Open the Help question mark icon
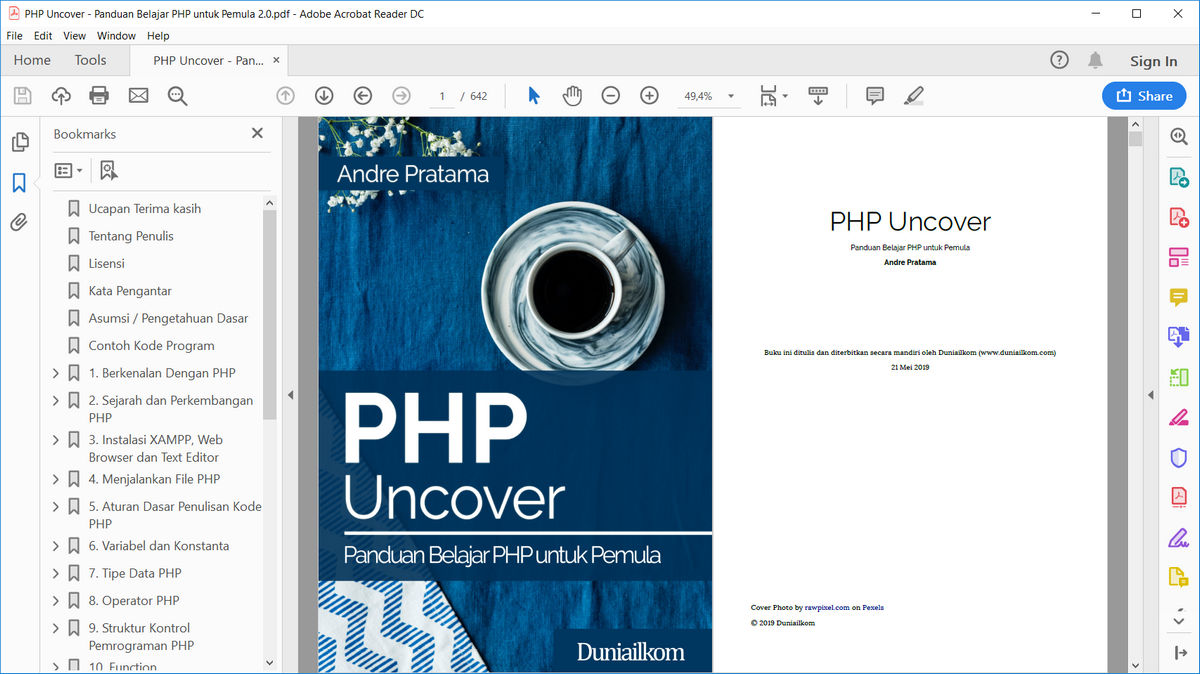1200x674 pixels. click(1059, 60)
